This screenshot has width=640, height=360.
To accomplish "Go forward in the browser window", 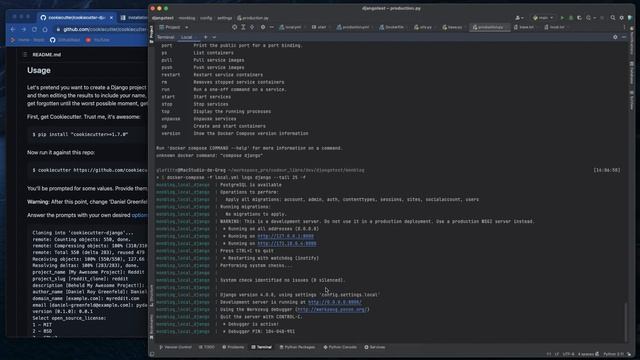I will [23, 29].
